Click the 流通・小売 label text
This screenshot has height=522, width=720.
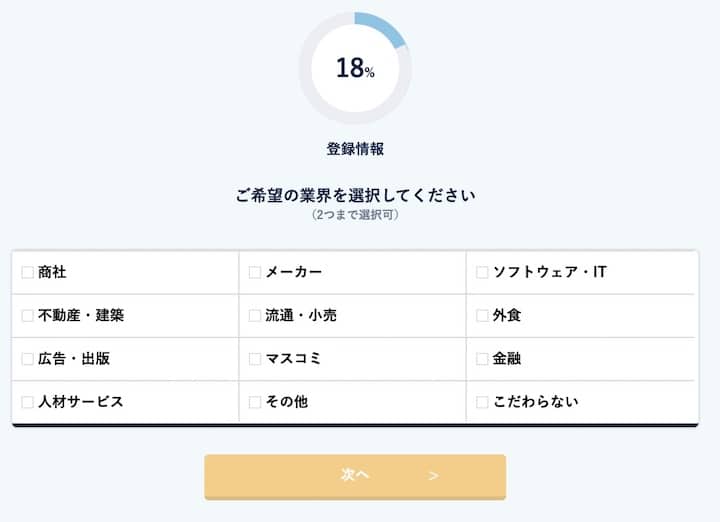point(300,316)
